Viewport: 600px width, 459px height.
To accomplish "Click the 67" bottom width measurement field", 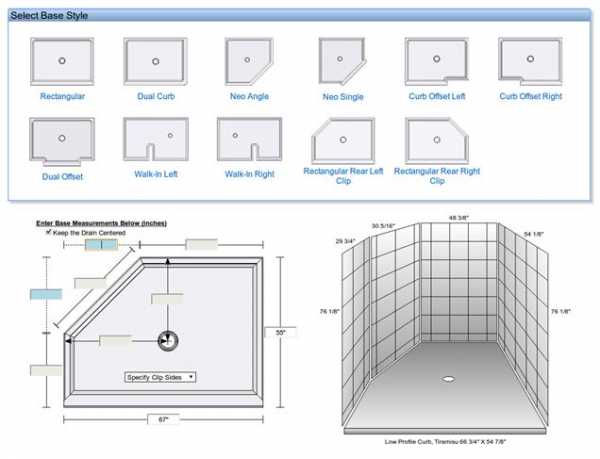I will point(163,420).
